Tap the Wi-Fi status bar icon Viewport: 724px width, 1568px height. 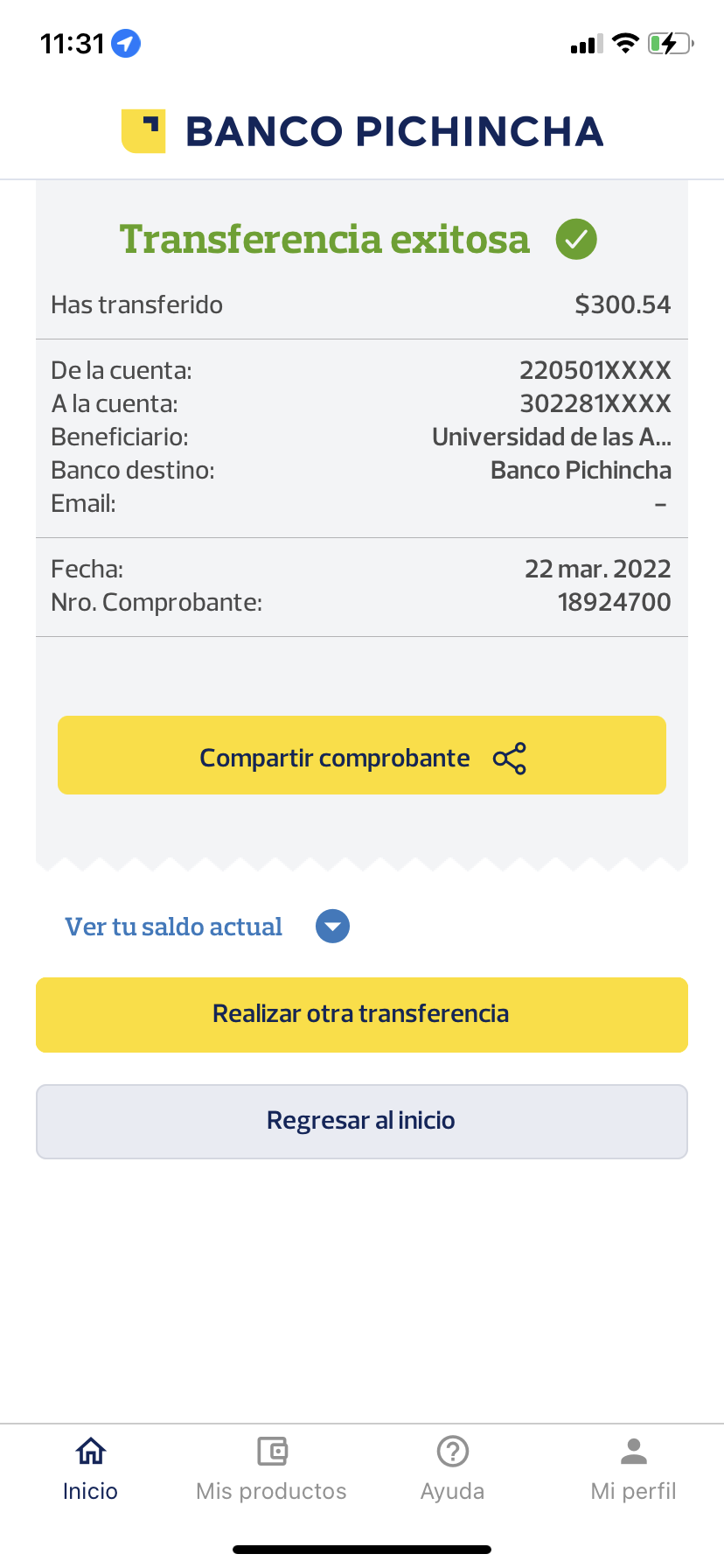click(625, 43)
